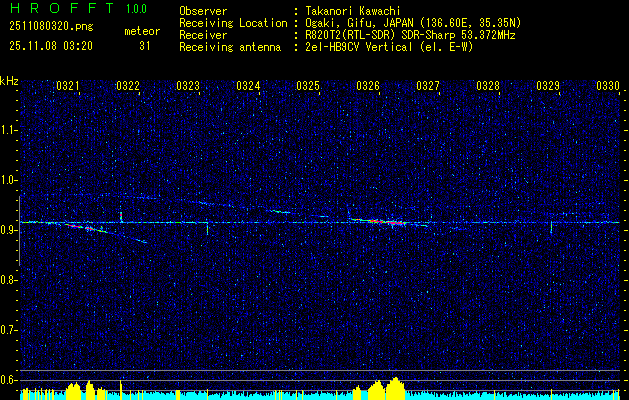Click the 0.6 kHz axis label
Viewport: 629px width, 400px height.
click(8, 380)
